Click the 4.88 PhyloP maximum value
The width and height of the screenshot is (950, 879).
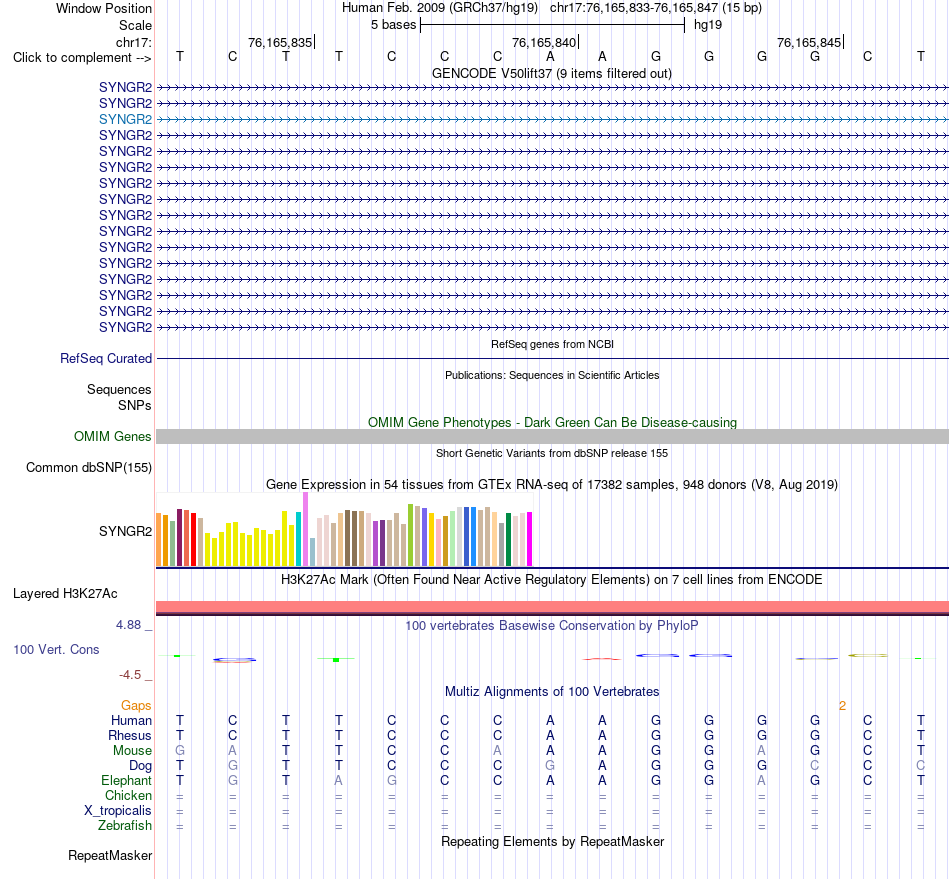[128, 625]
